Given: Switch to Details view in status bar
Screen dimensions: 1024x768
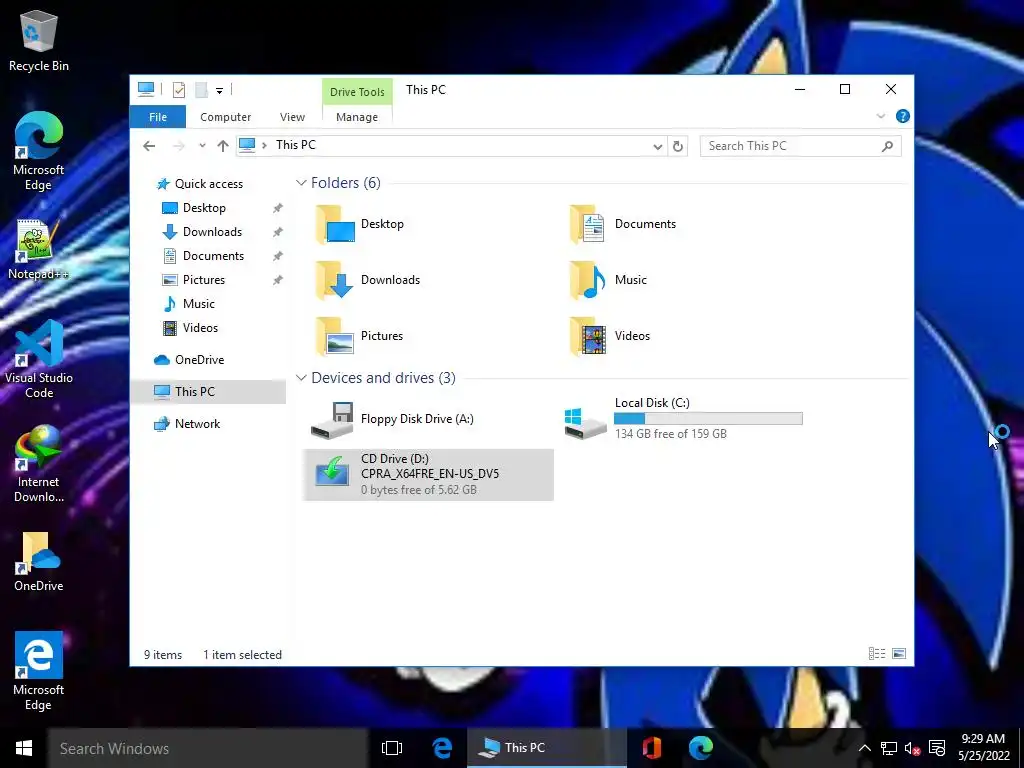Looking at the screenshot, I should [877, 654].
